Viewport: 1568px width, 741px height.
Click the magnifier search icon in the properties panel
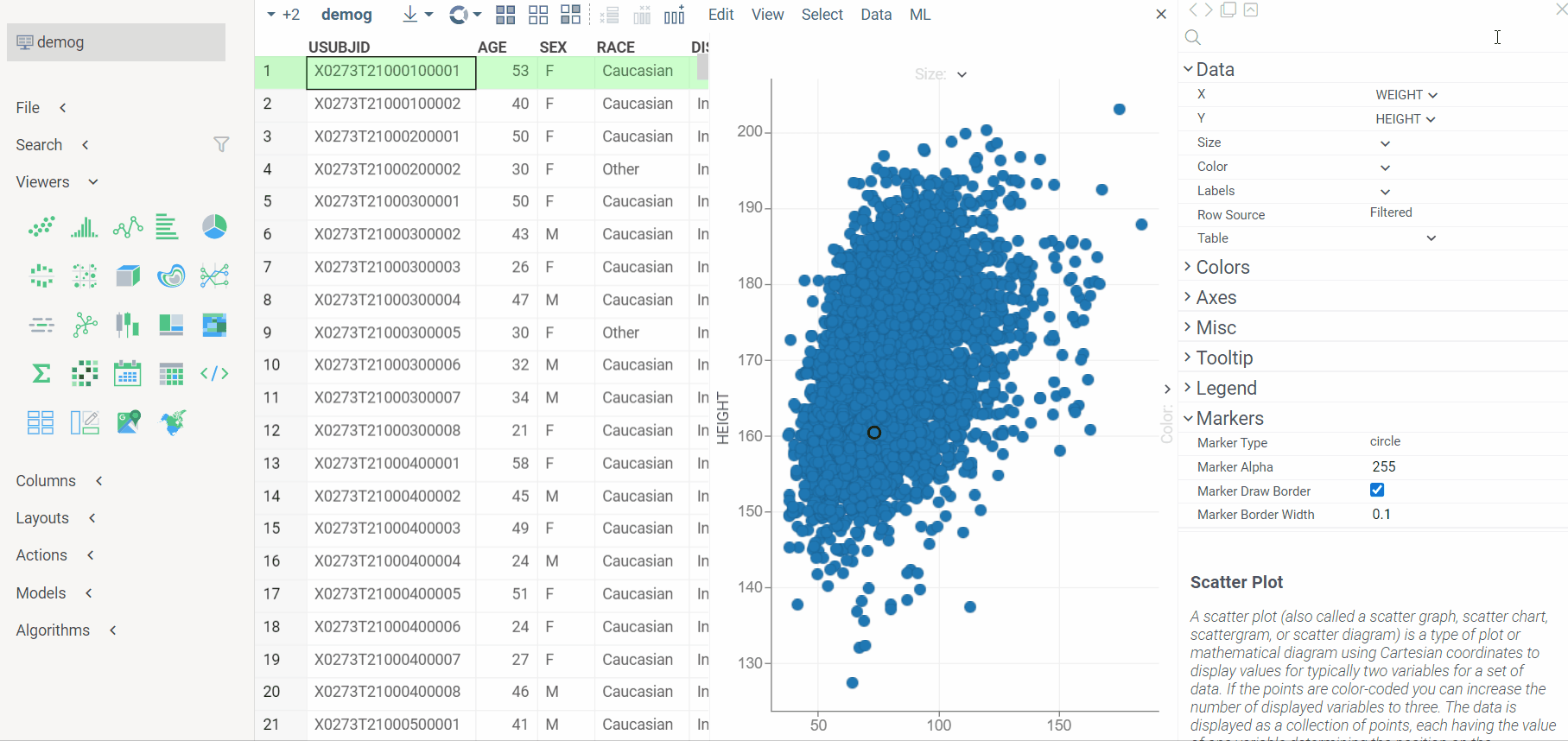(x=1193, y=37)
